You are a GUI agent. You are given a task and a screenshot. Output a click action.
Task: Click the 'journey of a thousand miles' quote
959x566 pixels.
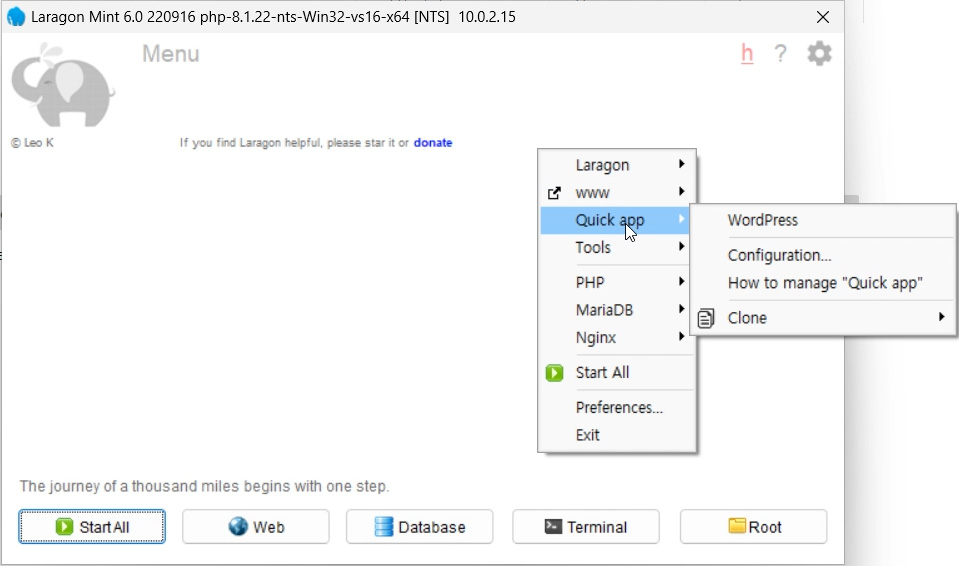(x=204, y=486)
